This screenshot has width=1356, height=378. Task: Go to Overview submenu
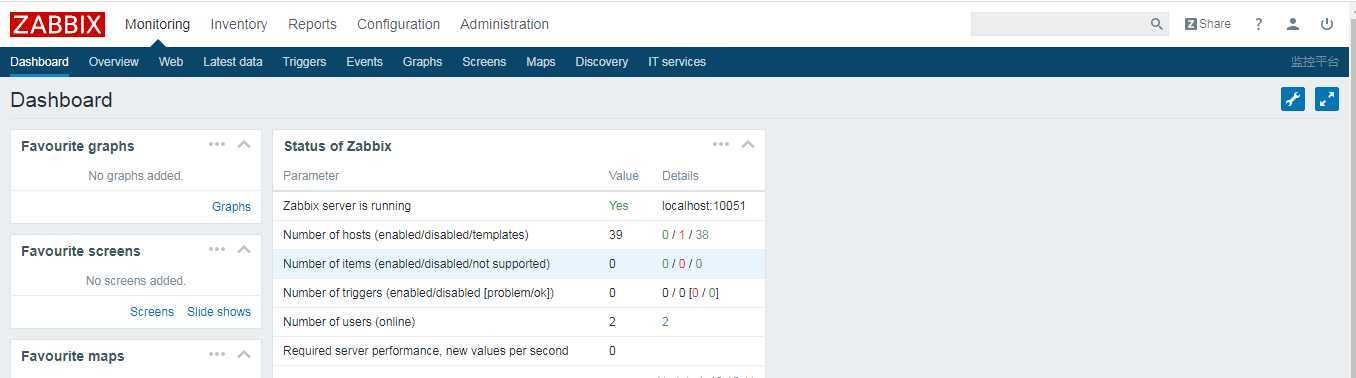(113, 62)
